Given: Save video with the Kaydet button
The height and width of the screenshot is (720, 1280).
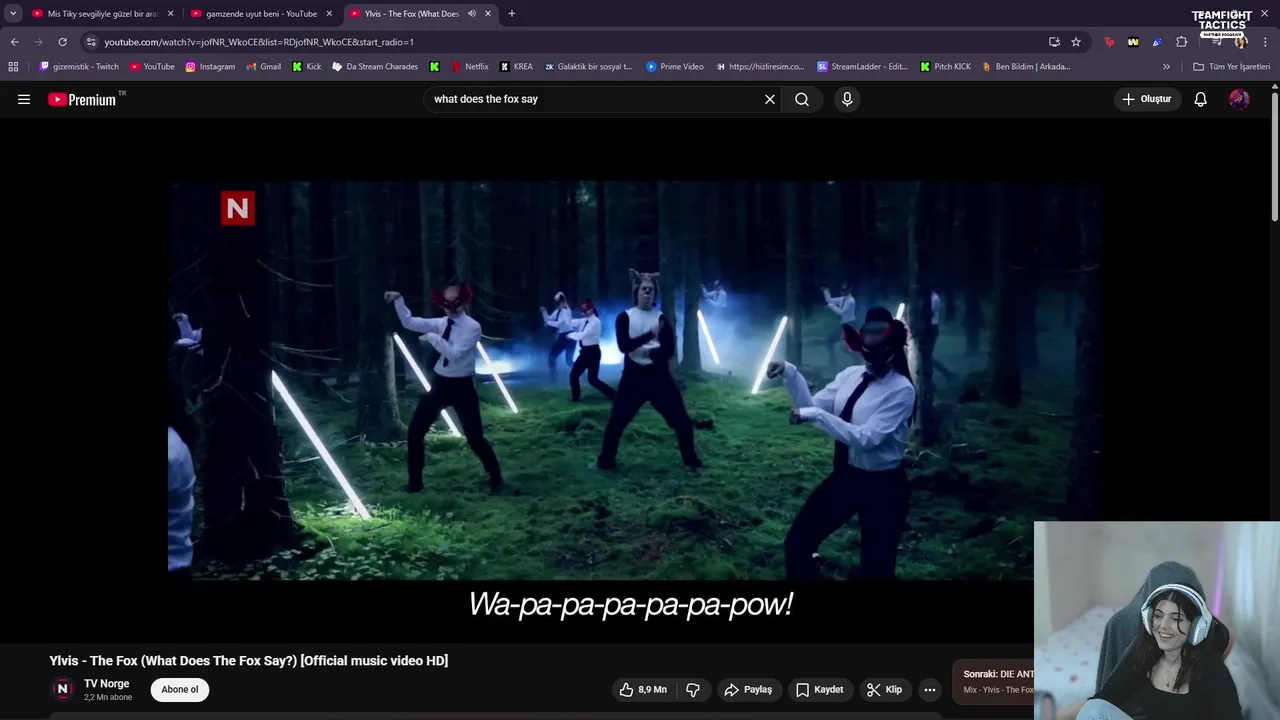Looking at the screenshot, I should click(x=820, y=689).
